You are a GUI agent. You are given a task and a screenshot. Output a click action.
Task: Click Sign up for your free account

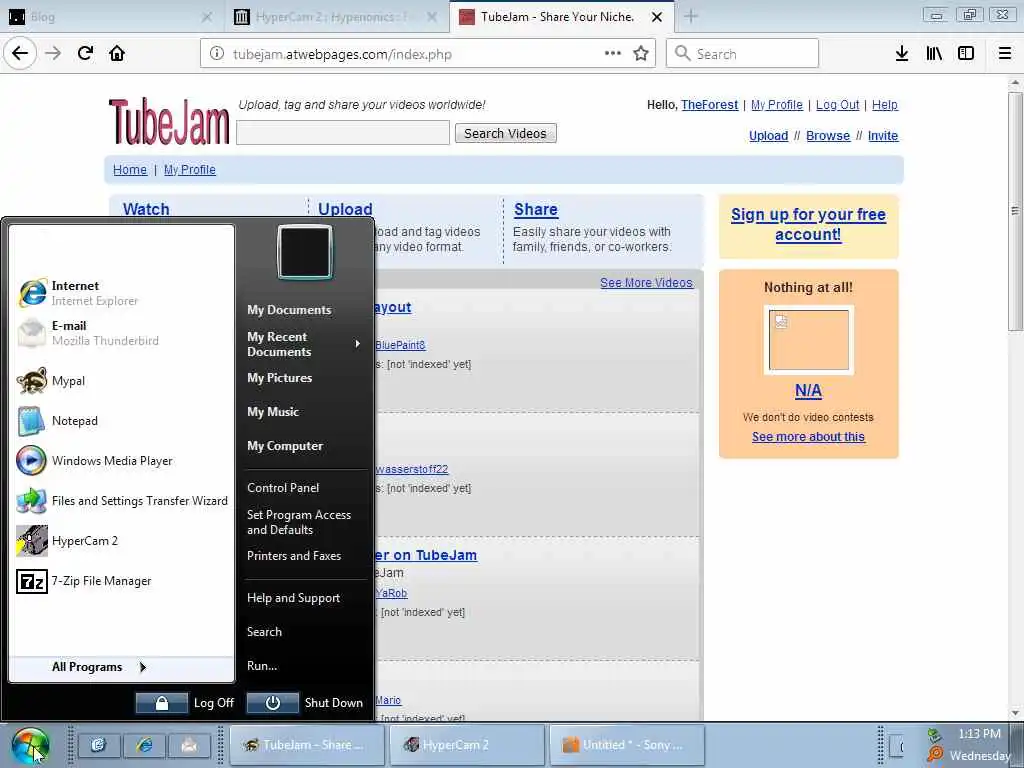point(808,225)
